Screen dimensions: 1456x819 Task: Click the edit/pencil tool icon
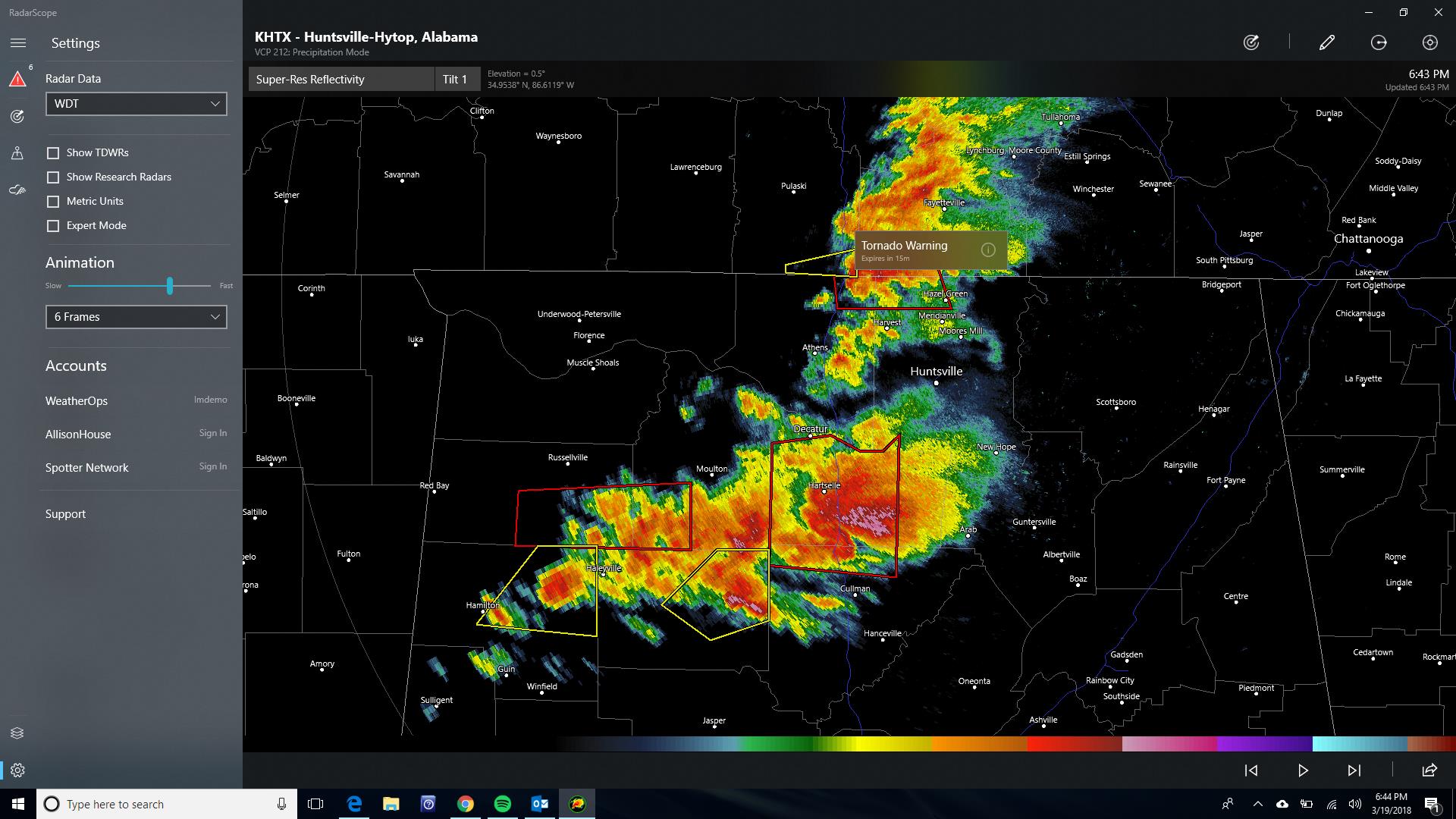tap(1326, 42)
